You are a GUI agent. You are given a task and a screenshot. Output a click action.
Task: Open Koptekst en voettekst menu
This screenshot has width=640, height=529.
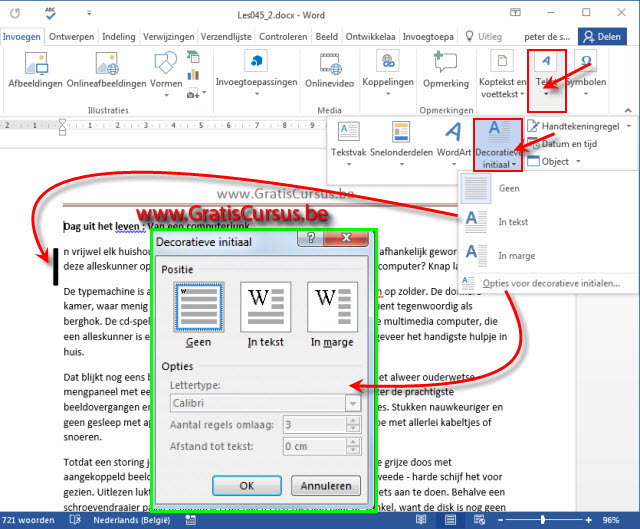click(x=502, y=75)
